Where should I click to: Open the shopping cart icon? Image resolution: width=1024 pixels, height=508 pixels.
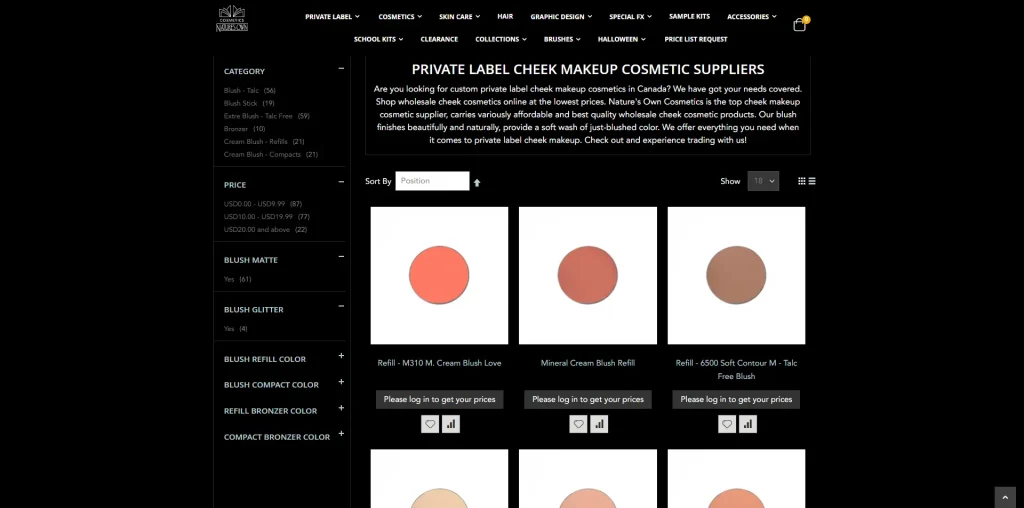(800, 24)
